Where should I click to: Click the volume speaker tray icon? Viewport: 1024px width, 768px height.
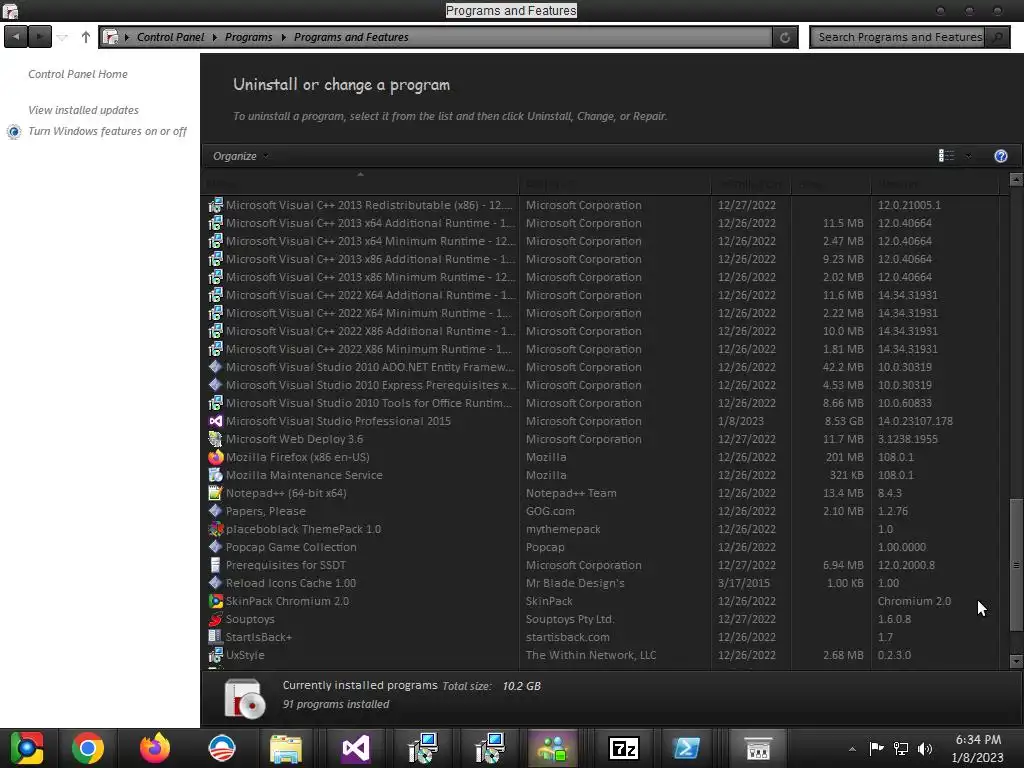[925, 749]
